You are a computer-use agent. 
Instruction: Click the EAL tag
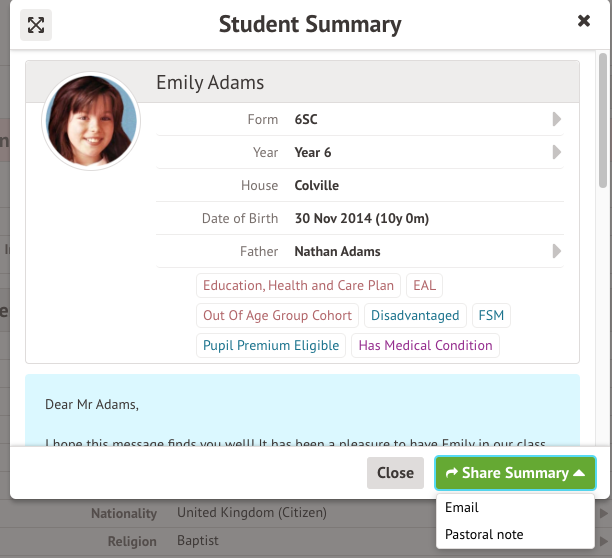click(x=425, y=285)
